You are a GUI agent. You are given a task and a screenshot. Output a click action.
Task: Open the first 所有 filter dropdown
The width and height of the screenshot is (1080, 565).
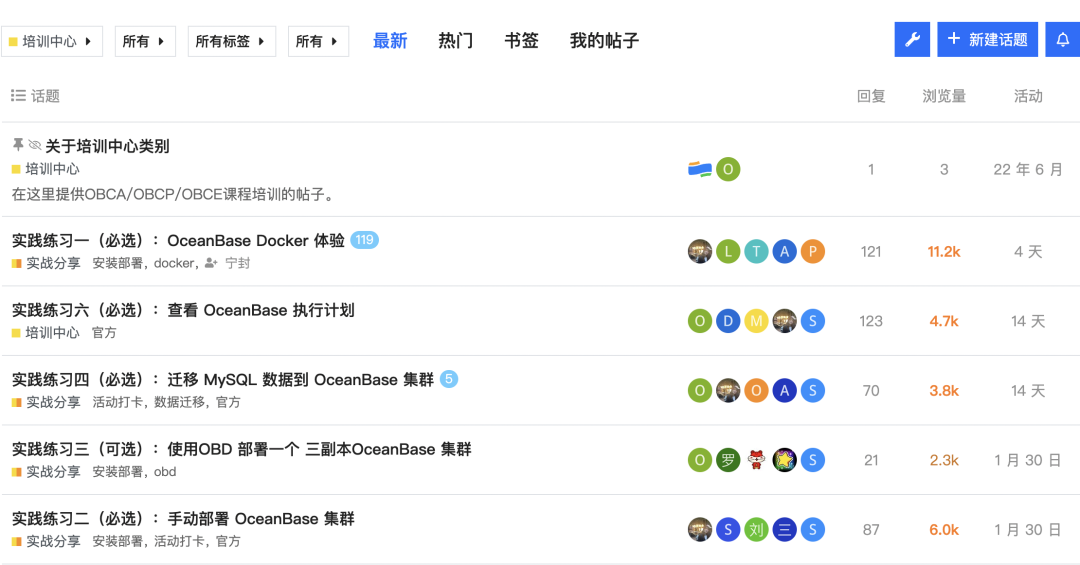click(145, 41)
